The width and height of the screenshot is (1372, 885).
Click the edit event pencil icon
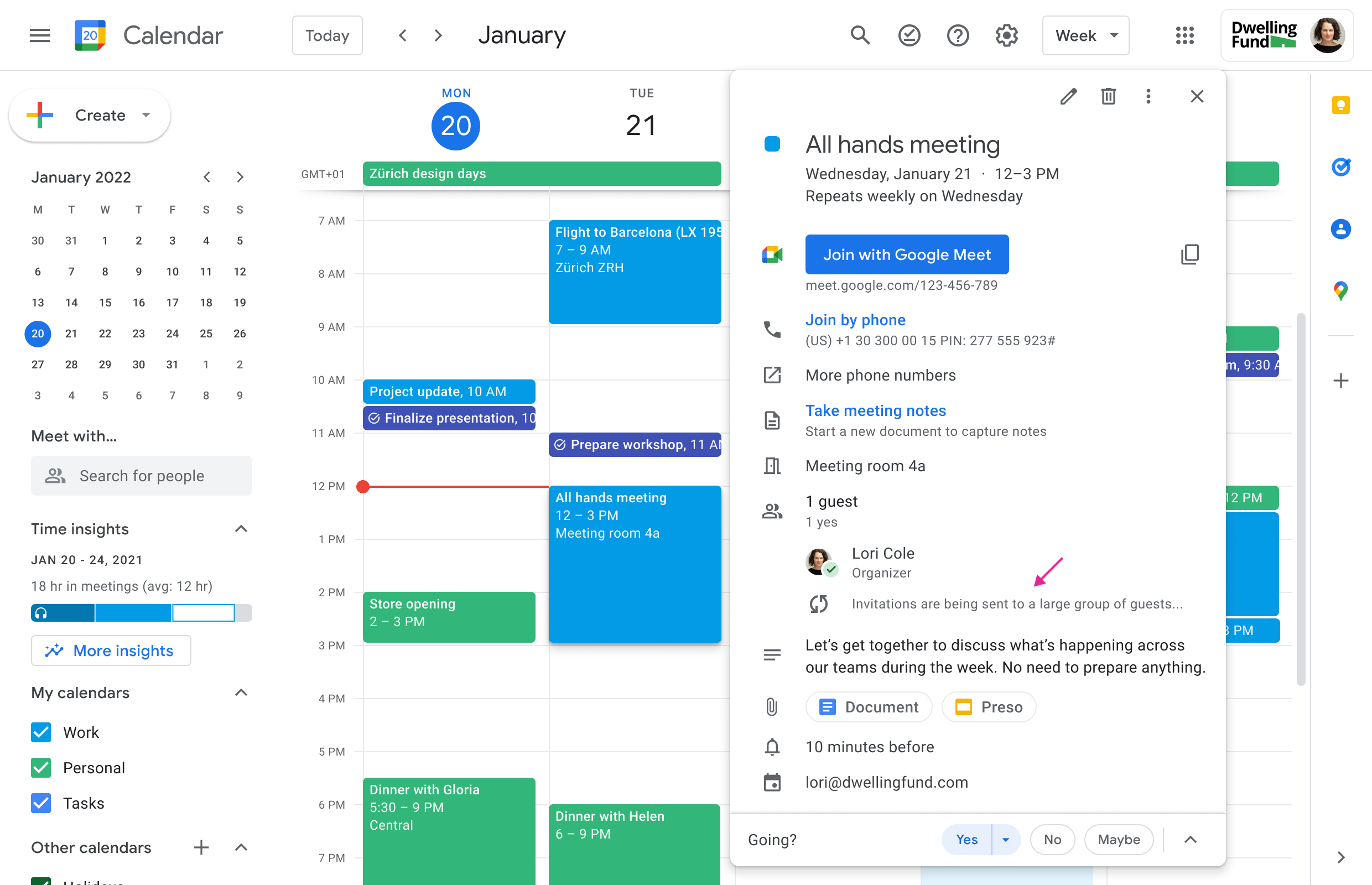click(x=1068, y=96)
